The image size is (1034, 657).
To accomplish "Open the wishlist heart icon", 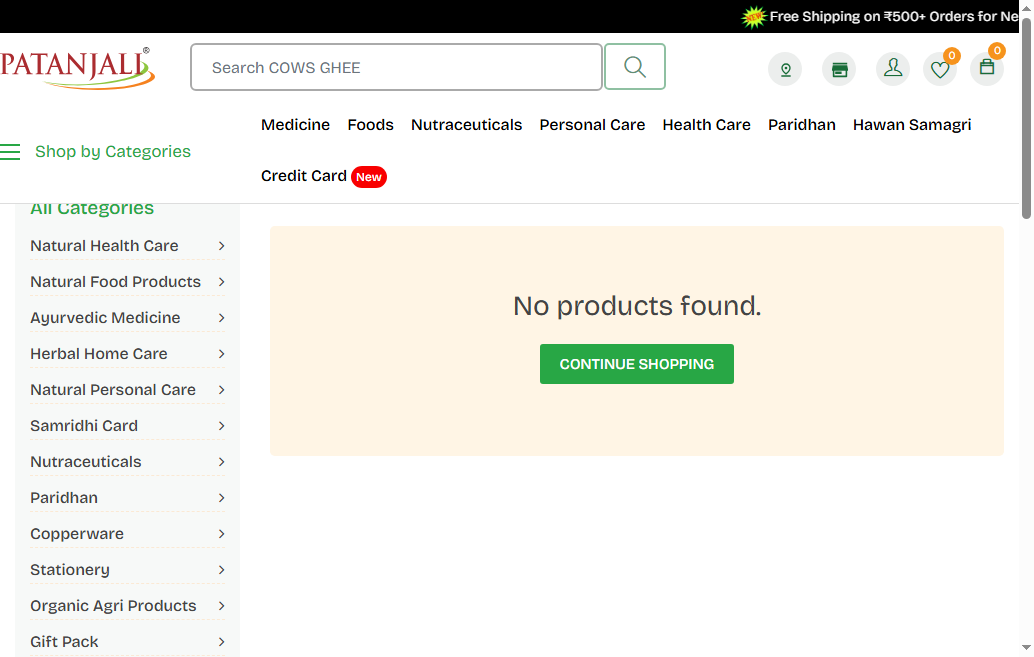I will point(940,69).
